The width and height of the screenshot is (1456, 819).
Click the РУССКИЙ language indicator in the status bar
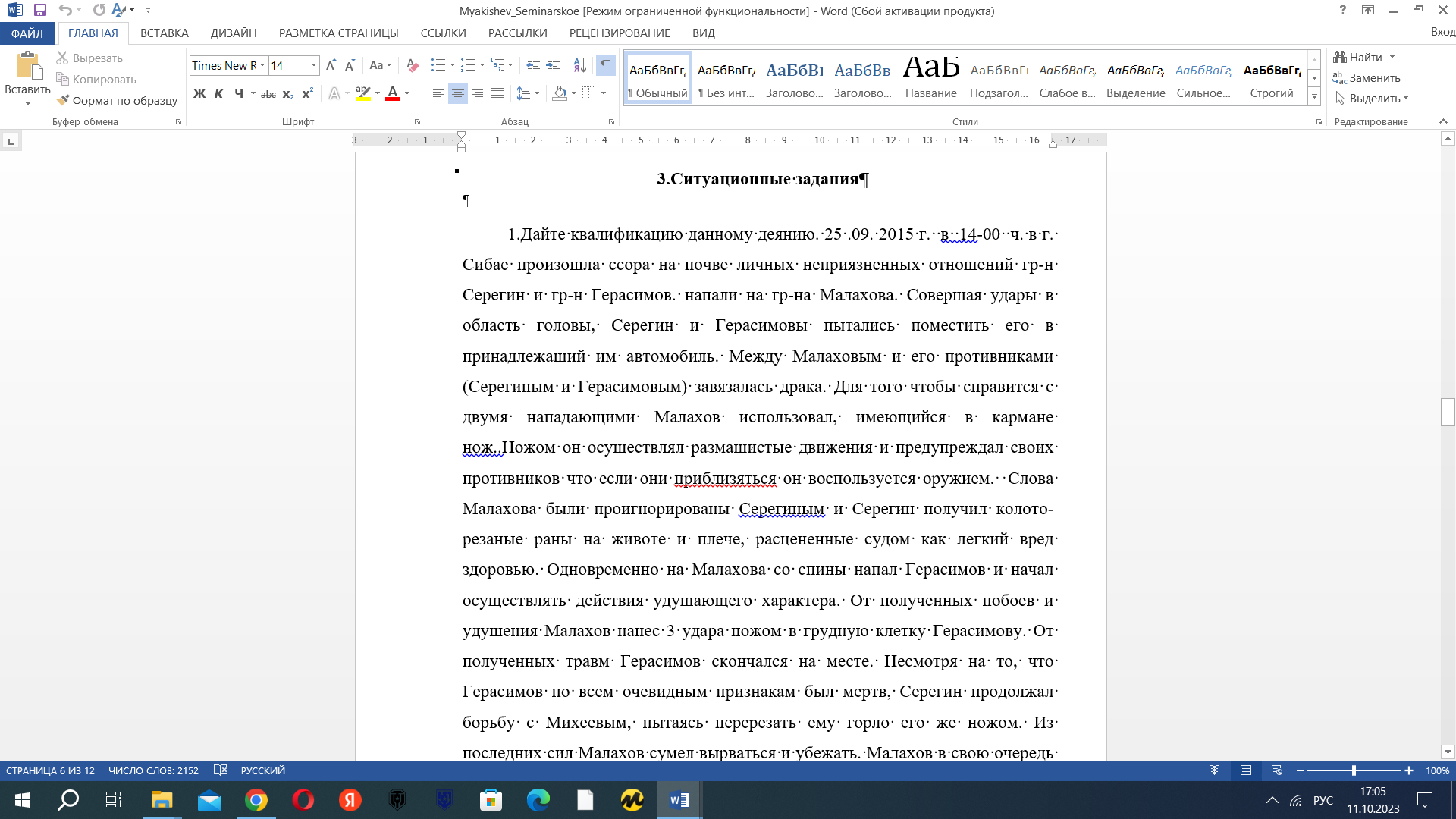coord(262,770)
